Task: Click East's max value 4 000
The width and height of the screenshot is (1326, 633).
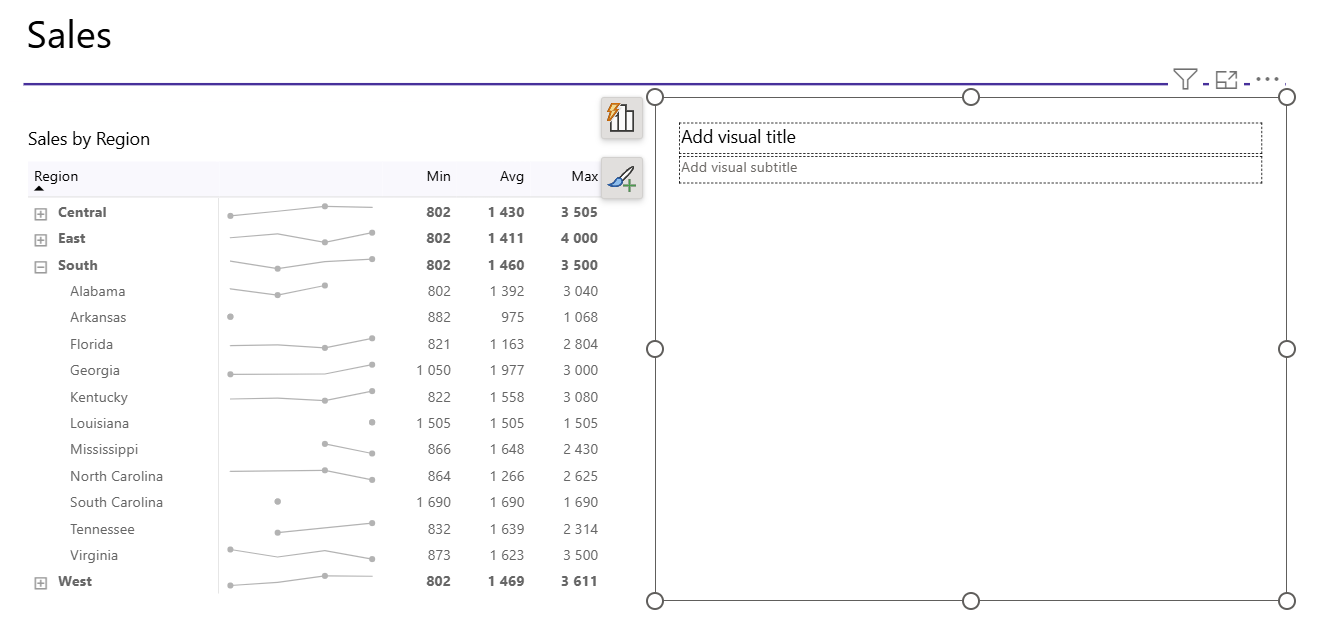Action: pos(579,238)
